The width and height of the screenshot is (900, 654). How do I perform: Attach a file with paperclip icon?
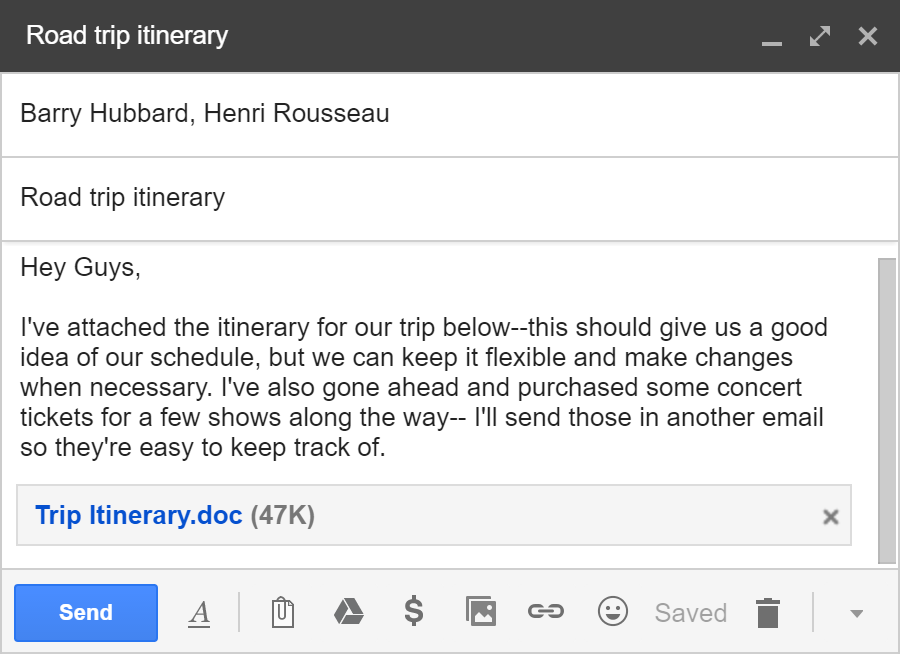[x=282, y=612]
